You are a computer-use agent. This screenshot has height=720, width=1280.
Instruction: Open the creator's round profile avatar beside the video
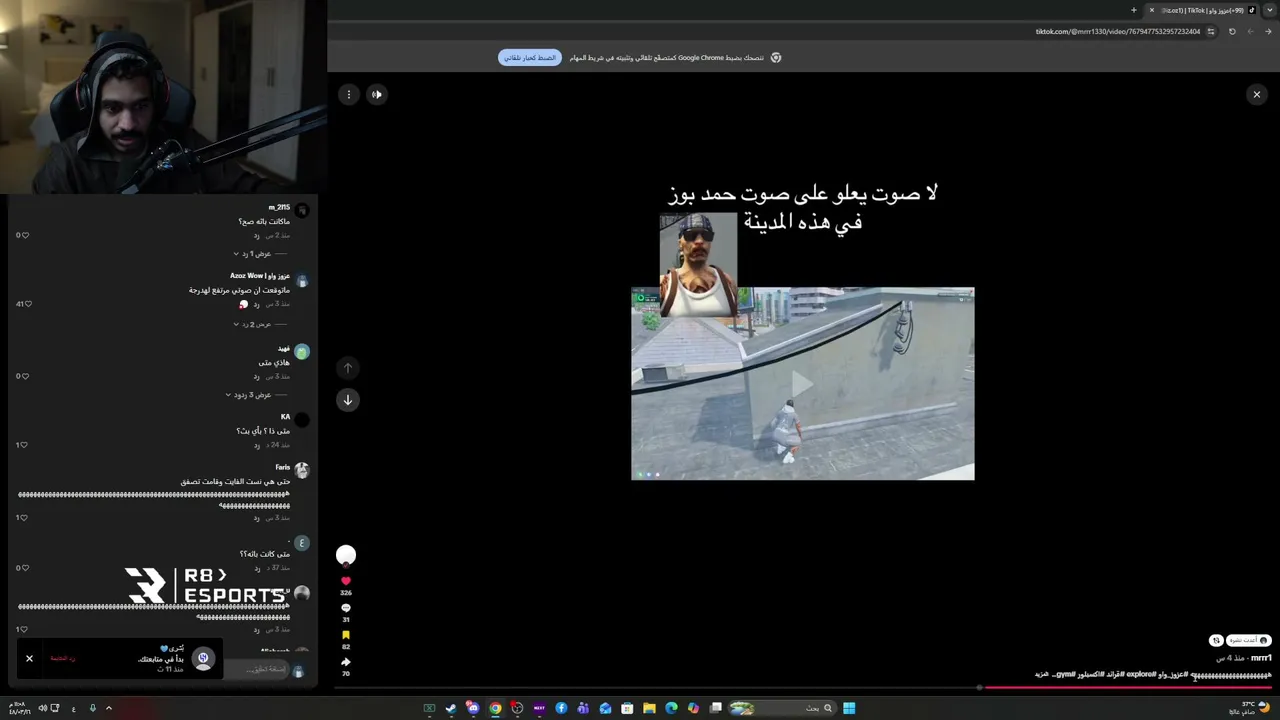[346, 555]
